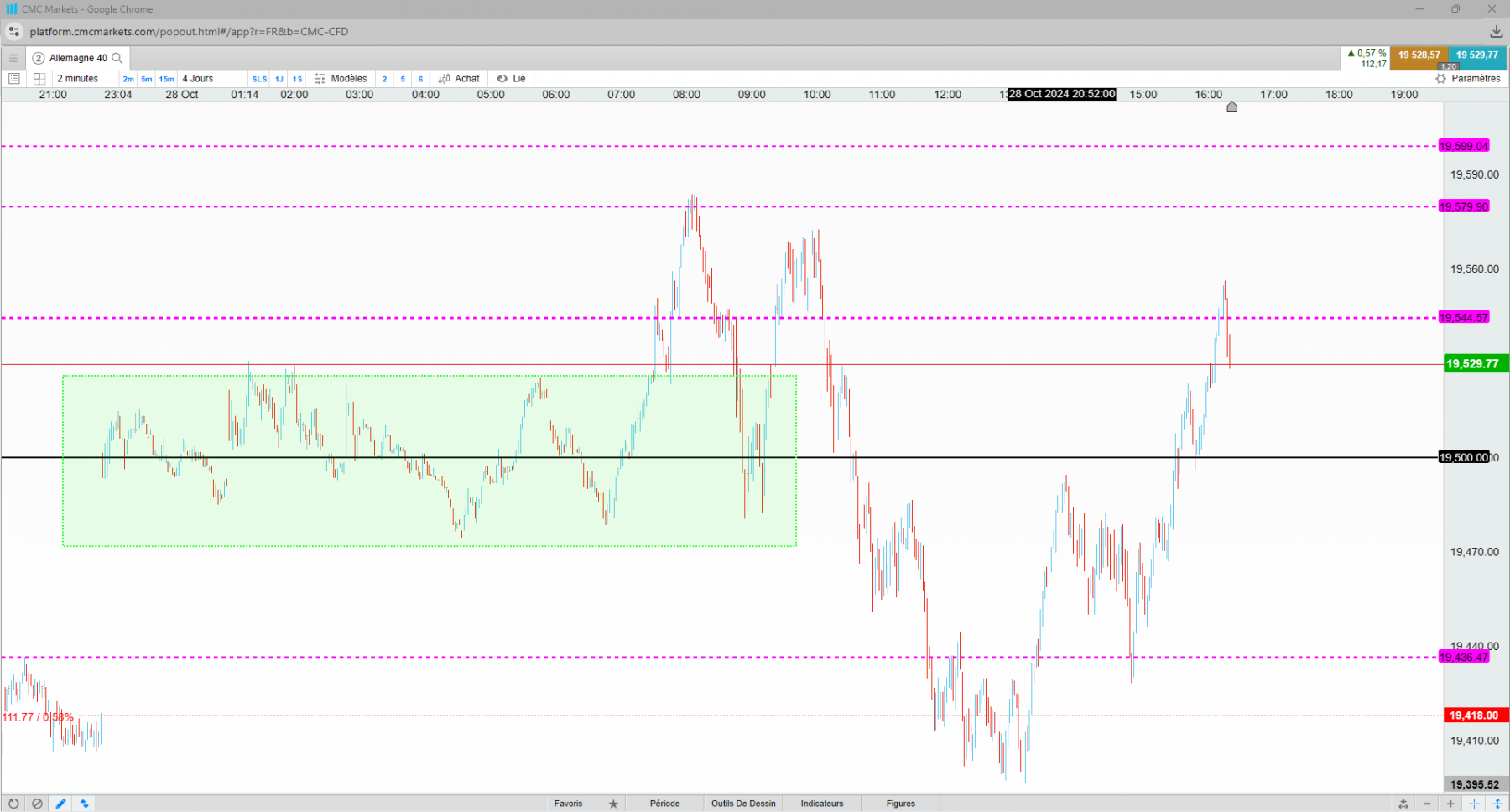Click the refresh chart icon in the bottom bar
This screenshot has height=812, width=1510.
click(x=13, y=804)
